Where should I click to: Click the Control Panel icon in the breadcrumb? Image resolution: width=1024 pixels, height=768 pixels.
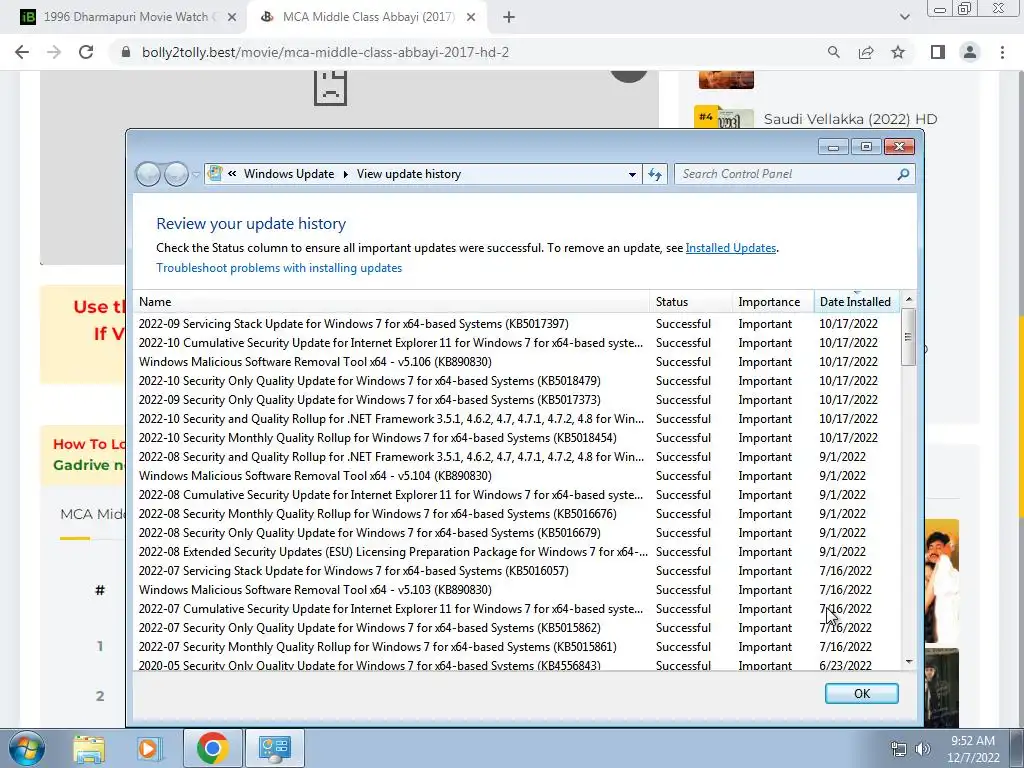tap(214, 174)
